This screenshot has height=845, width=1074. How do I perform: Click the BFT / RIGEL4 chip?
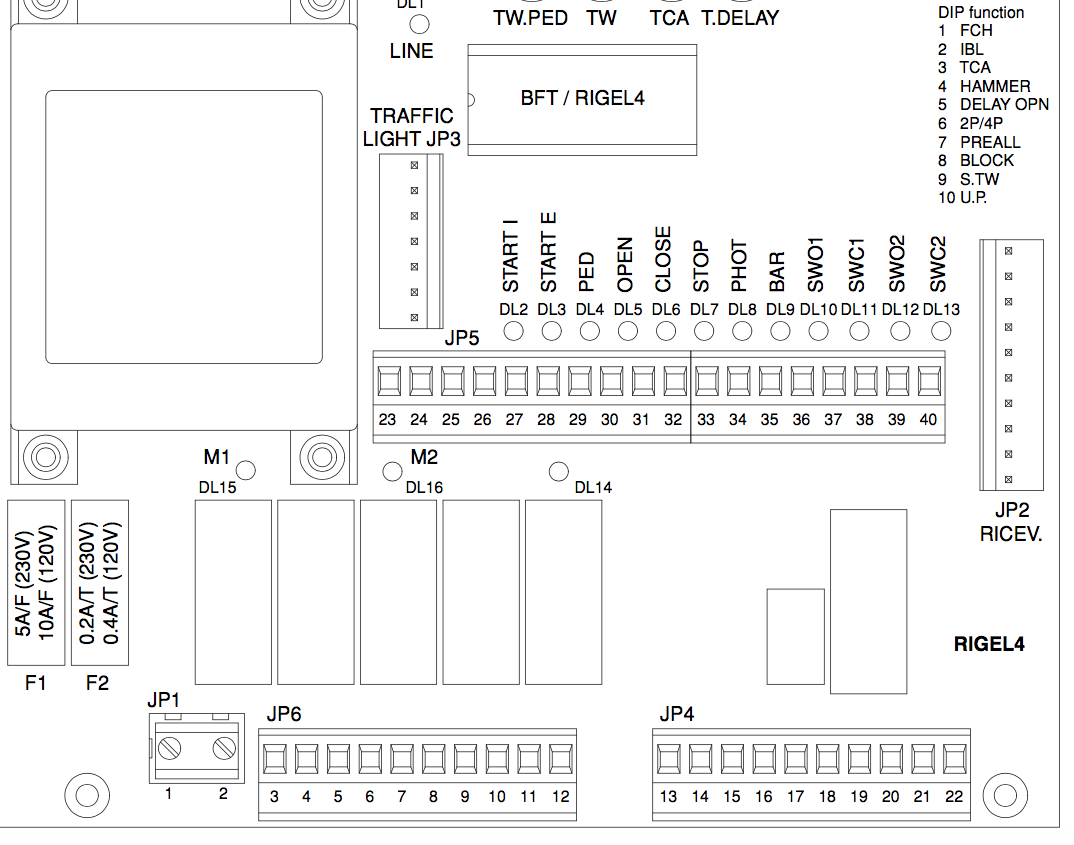(582, 100)
